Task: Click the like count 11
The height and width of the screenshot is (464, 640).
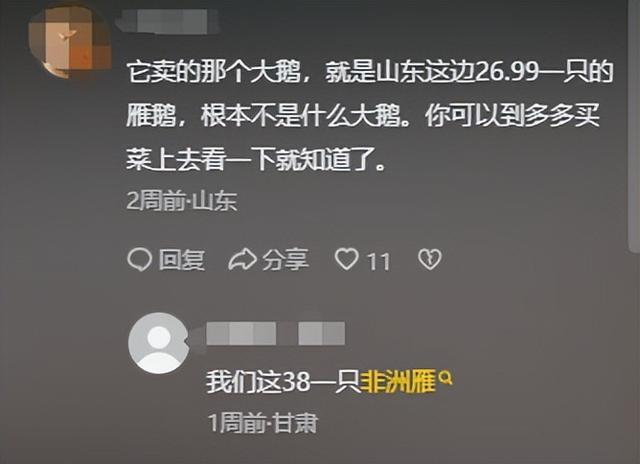Action: 379,261
